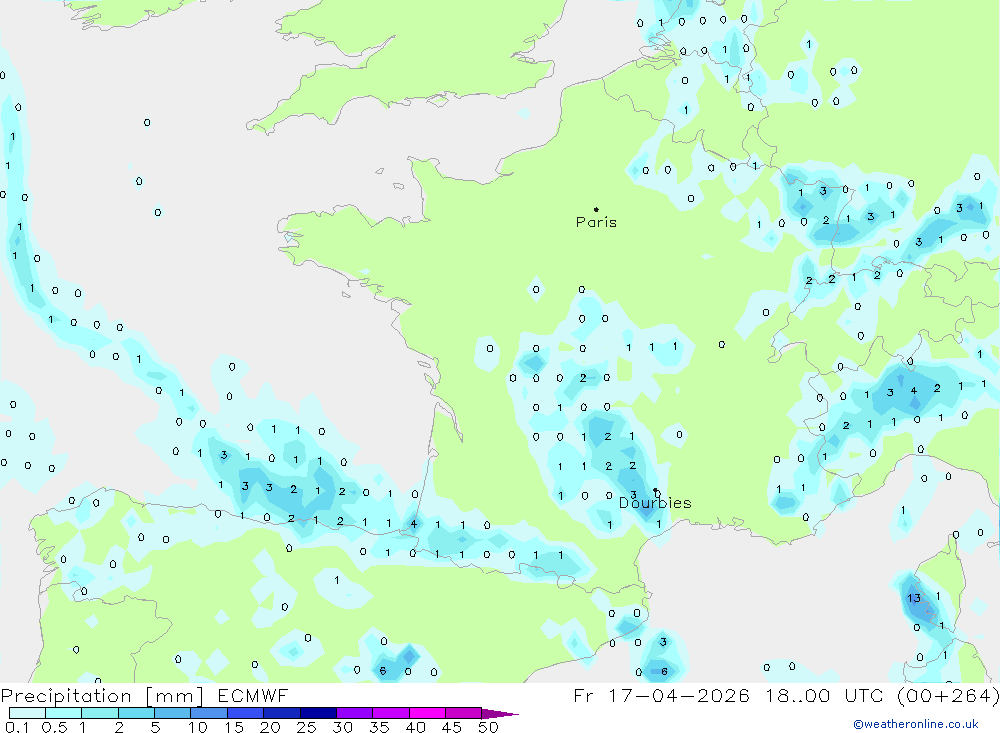Viewport: 1000px width, 733px height.
Task: Select the magenta swatch between 40 and 45
Action: [427, 713]
